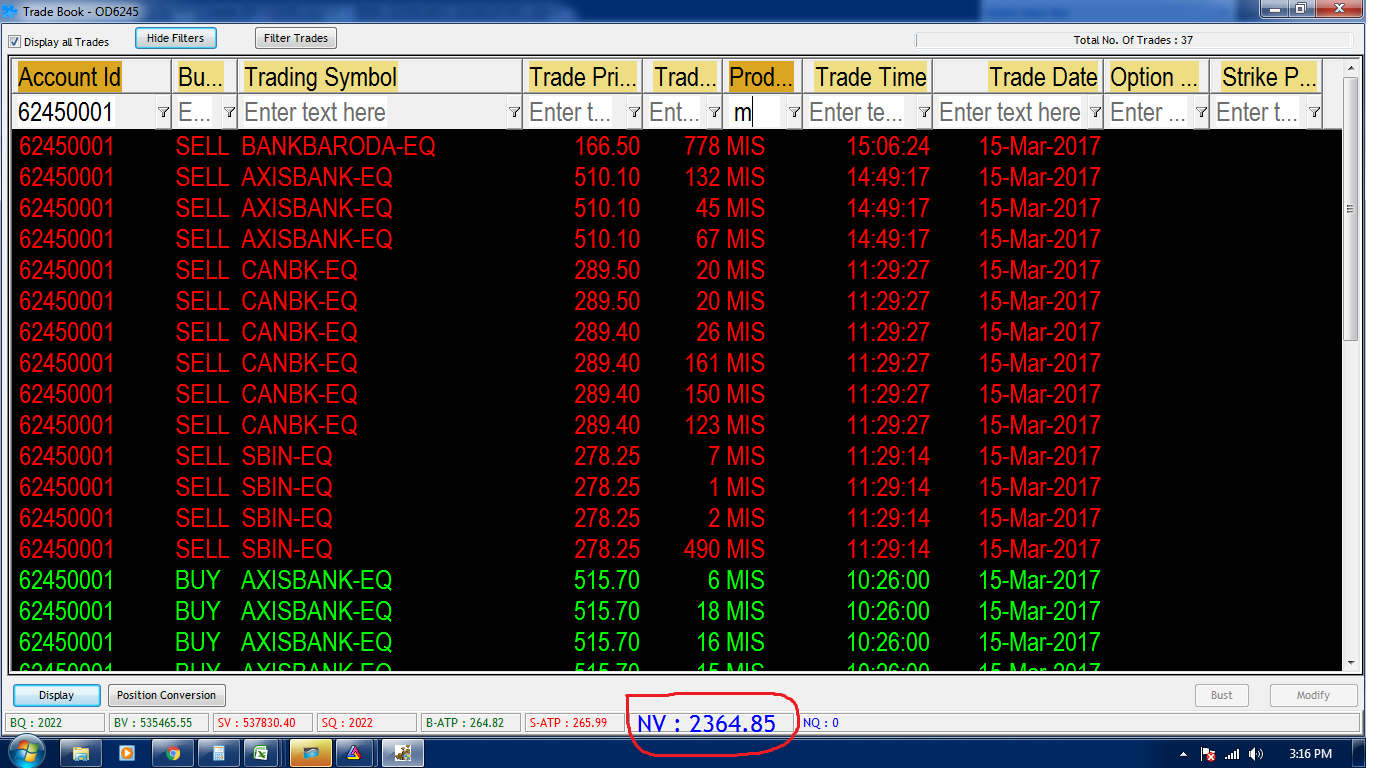
Task: Select the BANKBARODA-EQ trade row
Action: coord(675,146)
